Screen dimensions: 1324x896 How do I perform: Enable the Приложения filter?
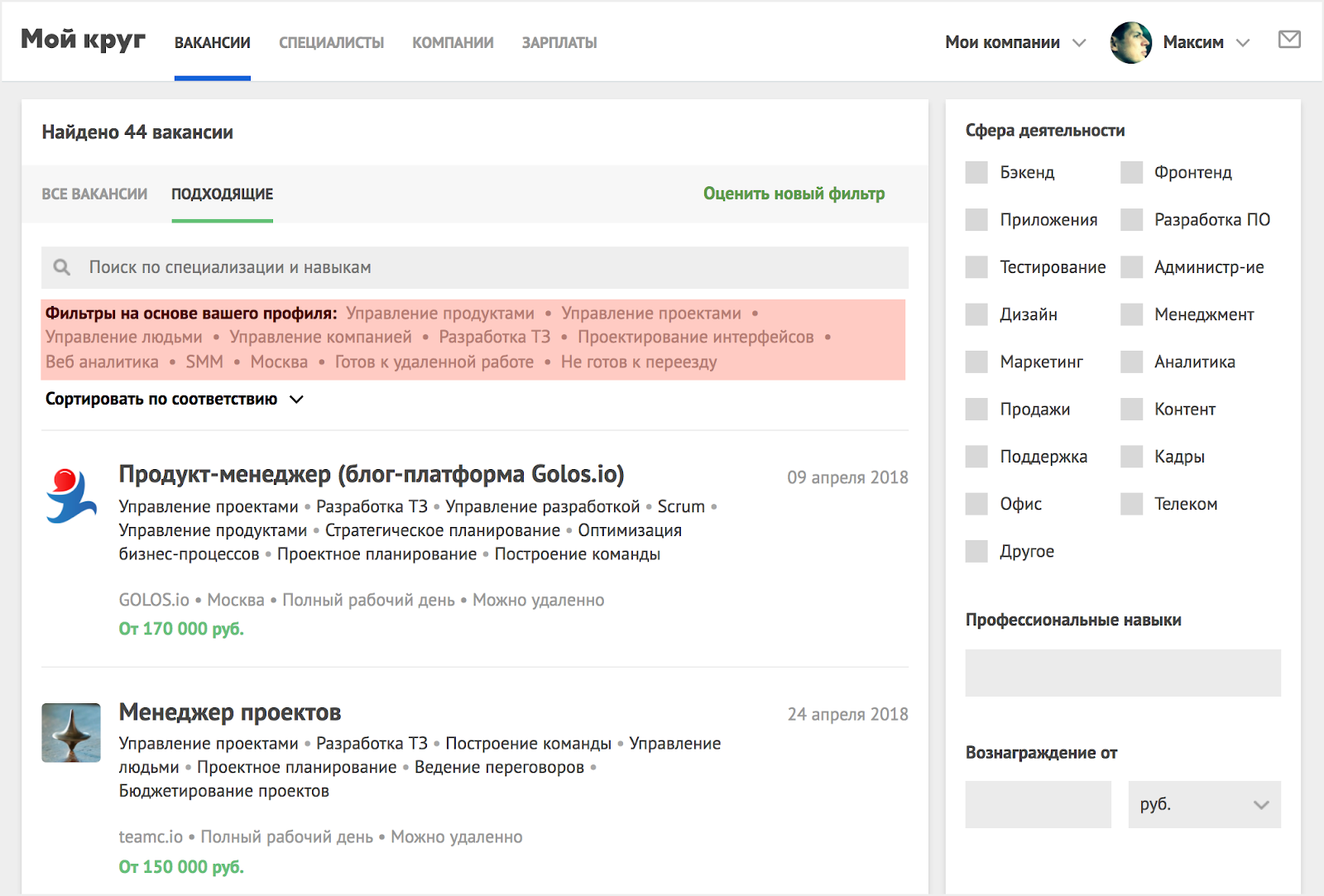click(976, 219)
